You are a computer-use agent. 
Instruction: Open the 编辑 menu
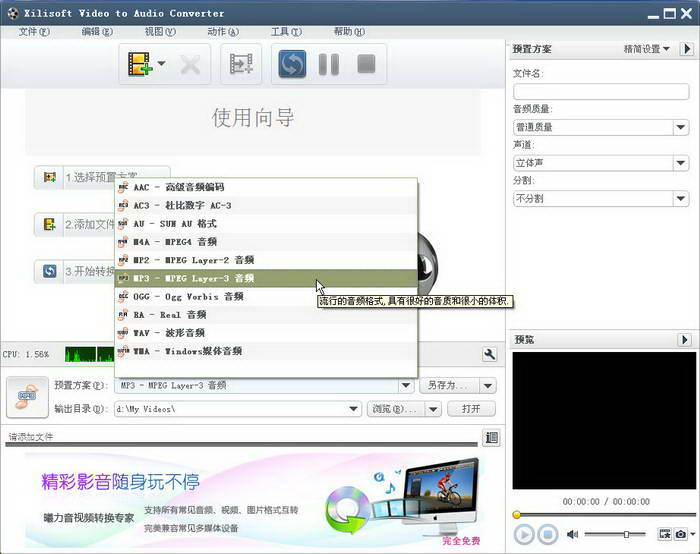click(x=97, y=32)
